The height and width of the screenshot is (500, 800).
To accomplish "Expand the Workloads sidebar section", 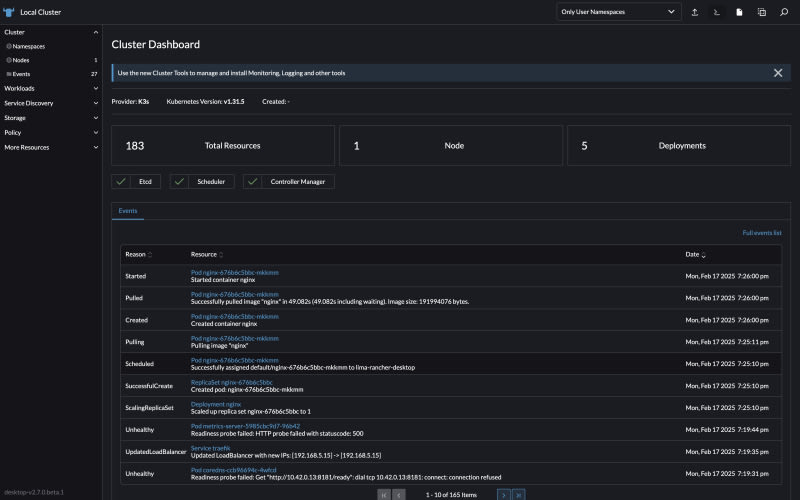I will [x=50, y=88].
